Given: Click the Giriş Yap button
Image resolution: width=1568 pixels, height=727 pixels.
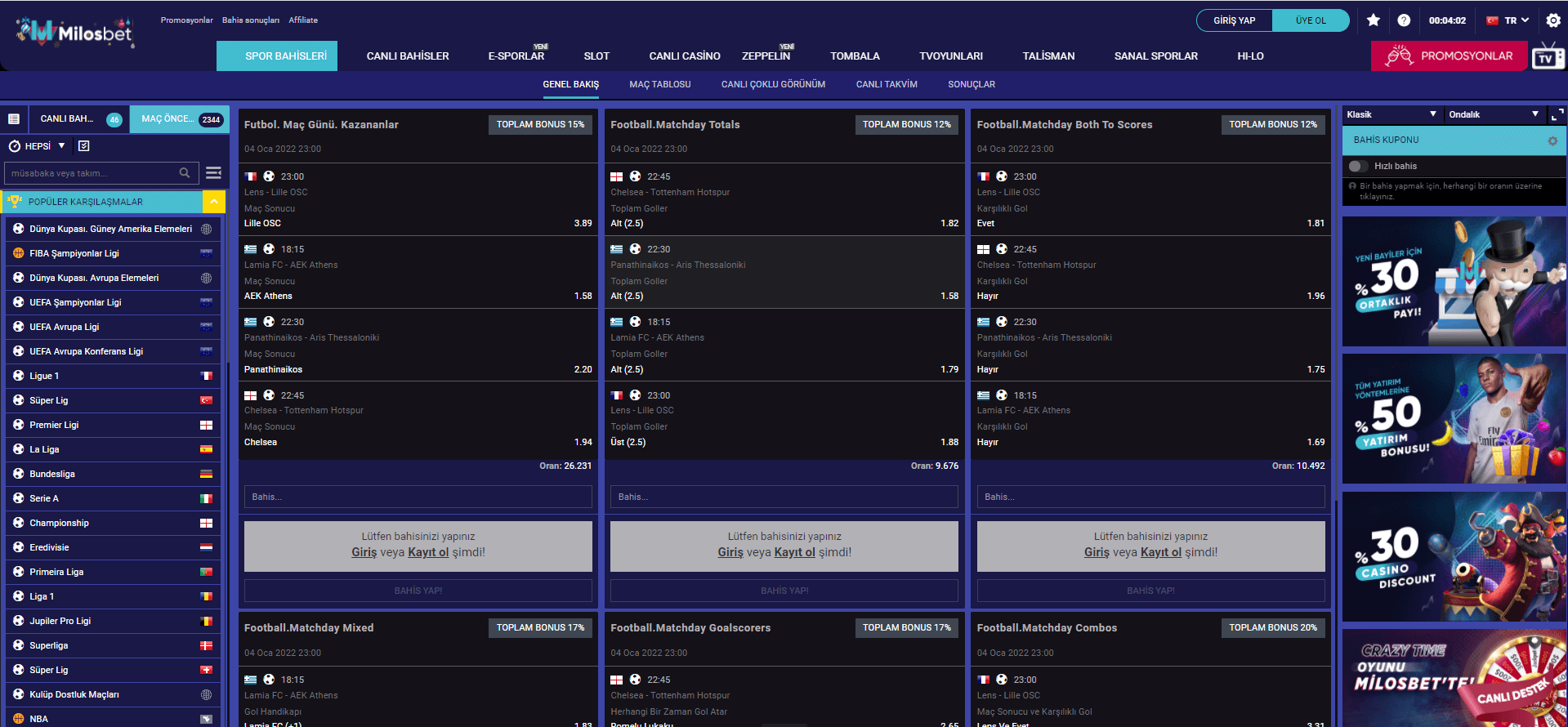Looking at the screenshot, I should (x=1234, y=20).
